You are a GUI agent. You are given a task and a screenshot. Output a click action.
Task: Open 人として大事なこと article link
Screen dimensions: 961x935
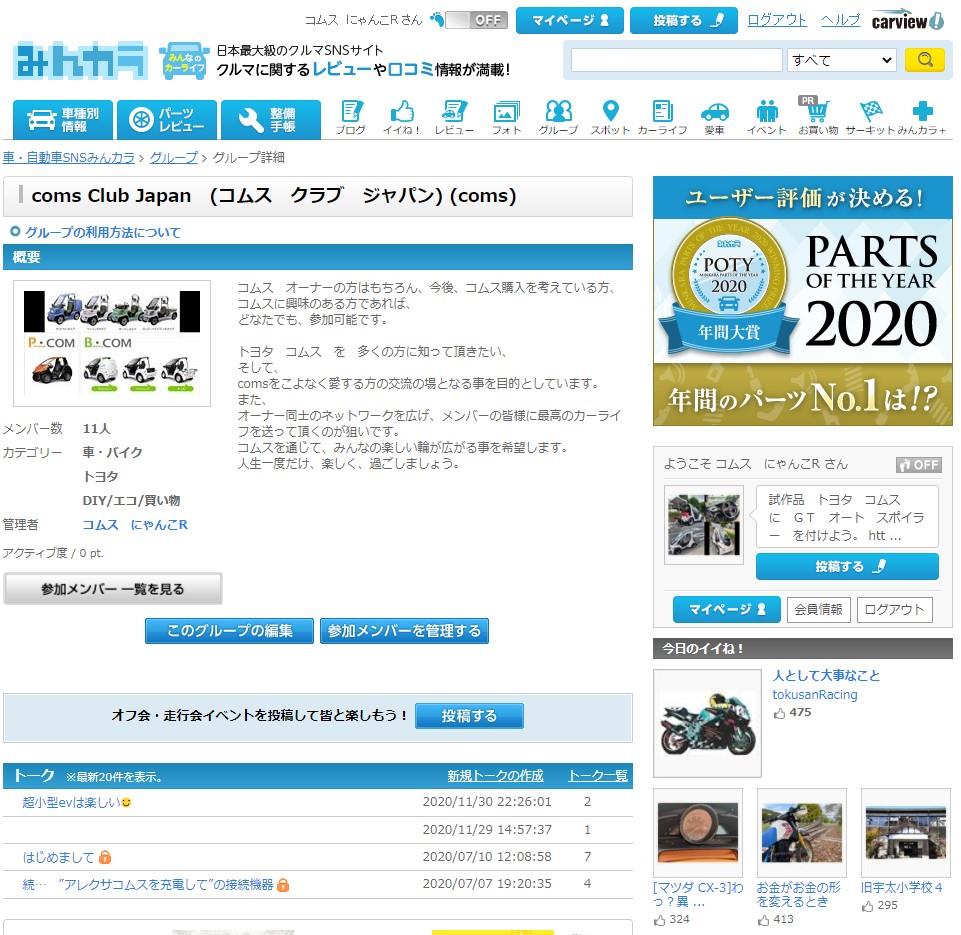[x=826, y=676]
